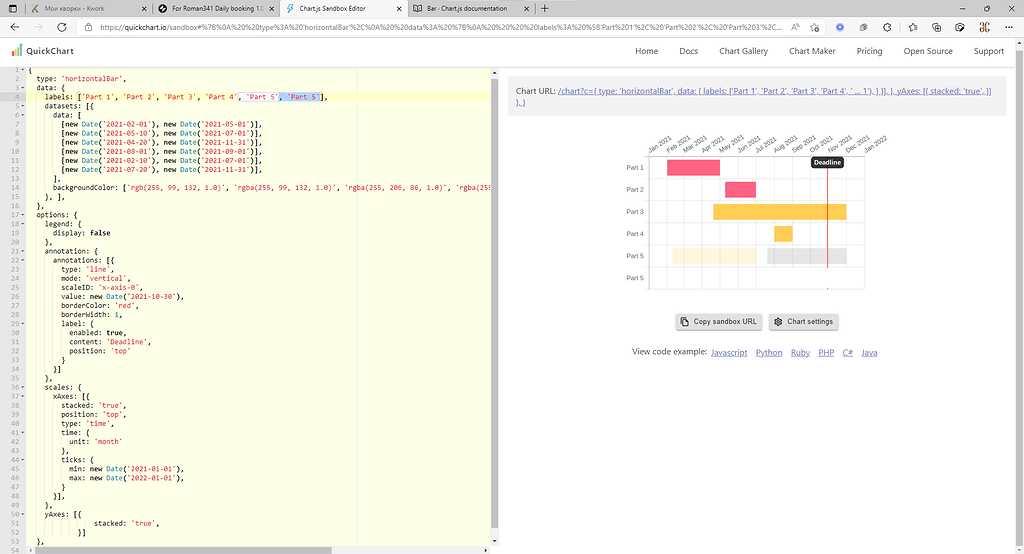View the Python code example

pos(769,353)
